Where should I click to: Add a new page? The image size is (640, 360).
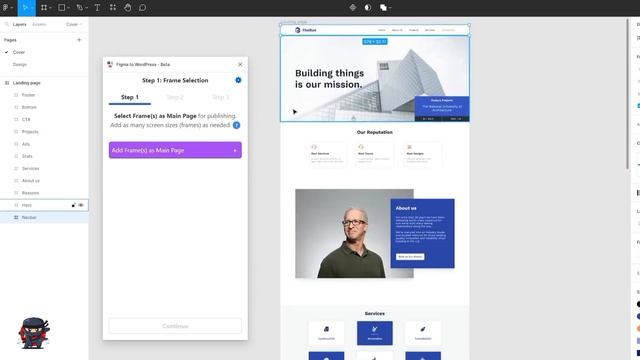click(79, 40)
